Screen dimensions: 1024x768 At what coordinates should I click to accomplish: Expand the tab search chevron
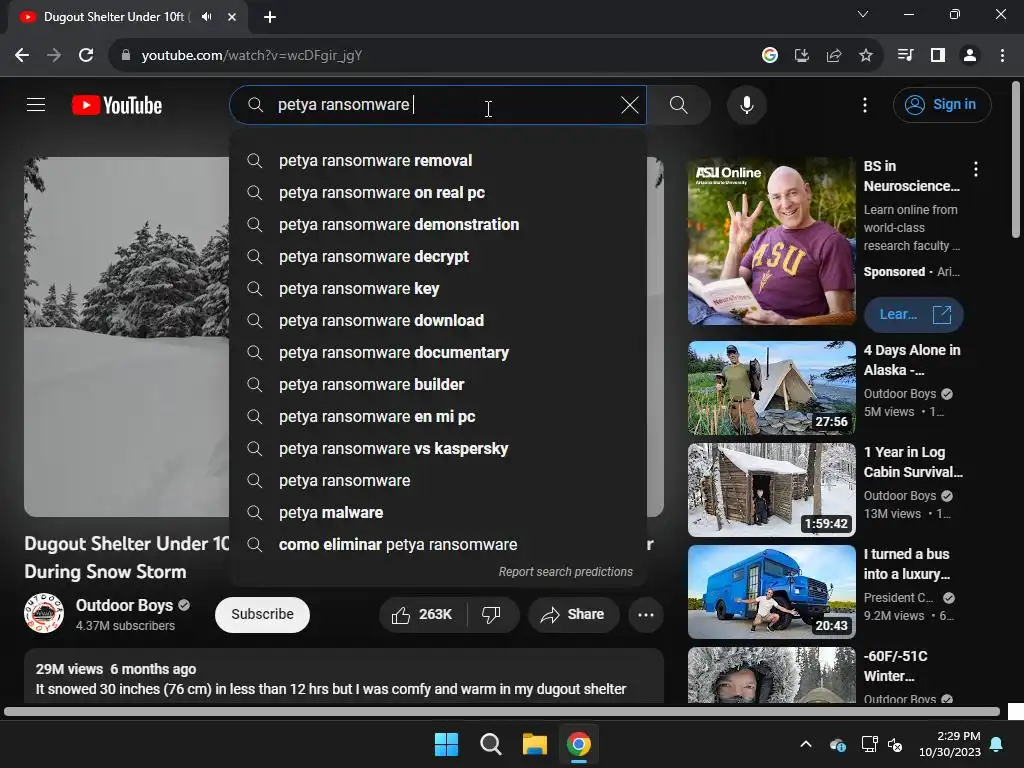tap(863, 14)
